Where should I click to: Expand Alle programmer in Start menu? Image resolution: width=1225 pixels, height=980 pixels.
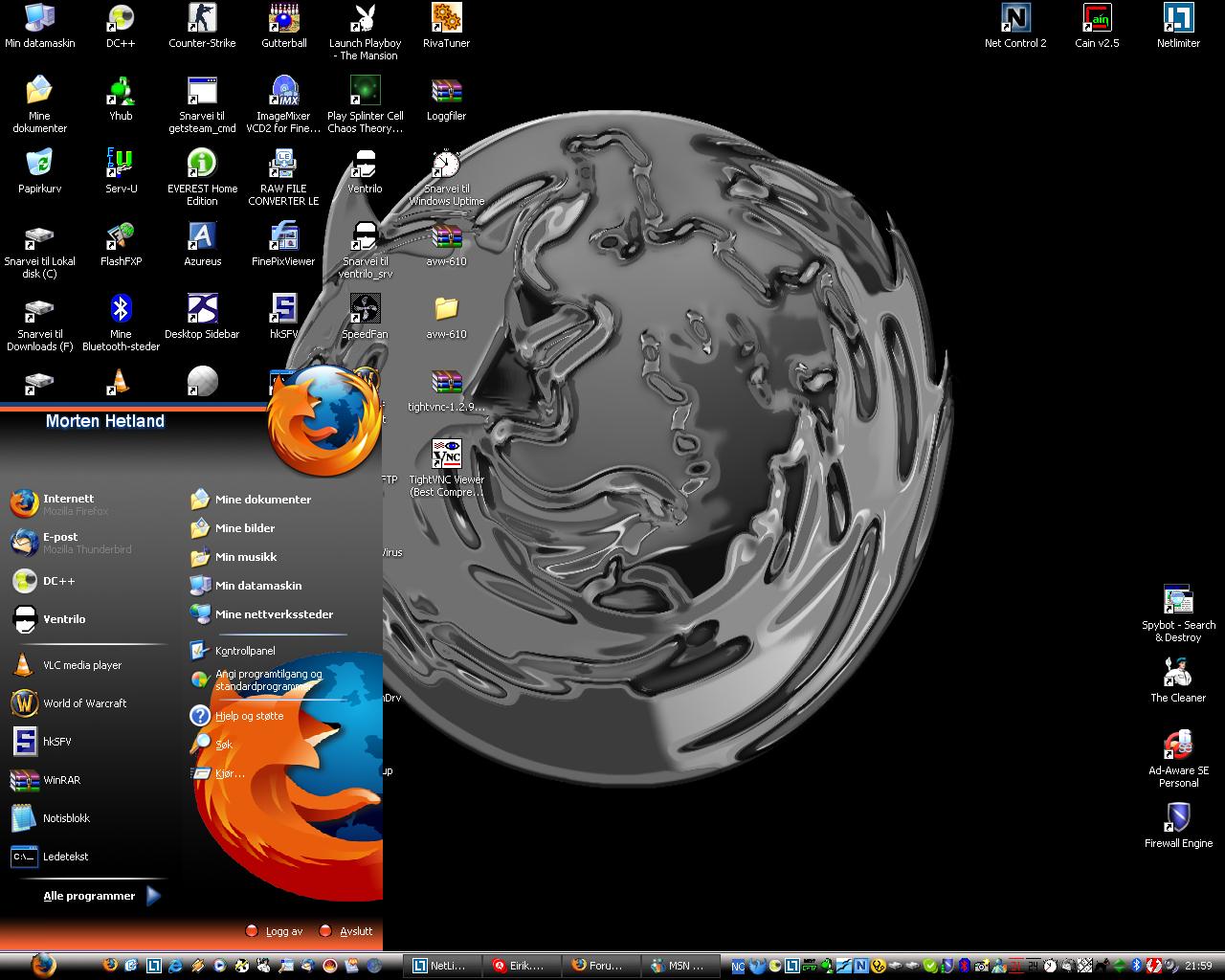[101, 896]
